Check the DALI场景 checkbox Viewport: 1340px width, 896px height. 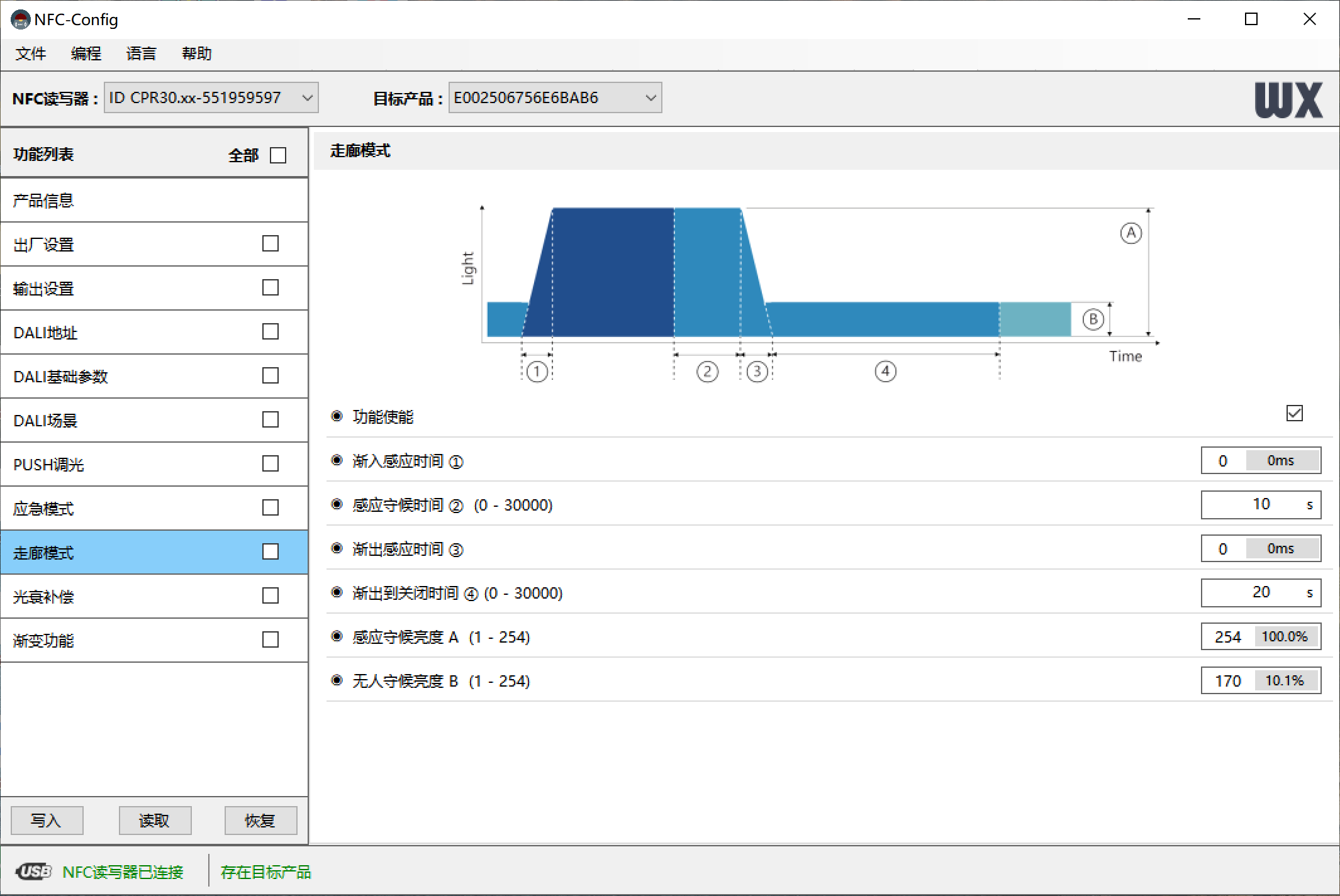click(271, 419)
